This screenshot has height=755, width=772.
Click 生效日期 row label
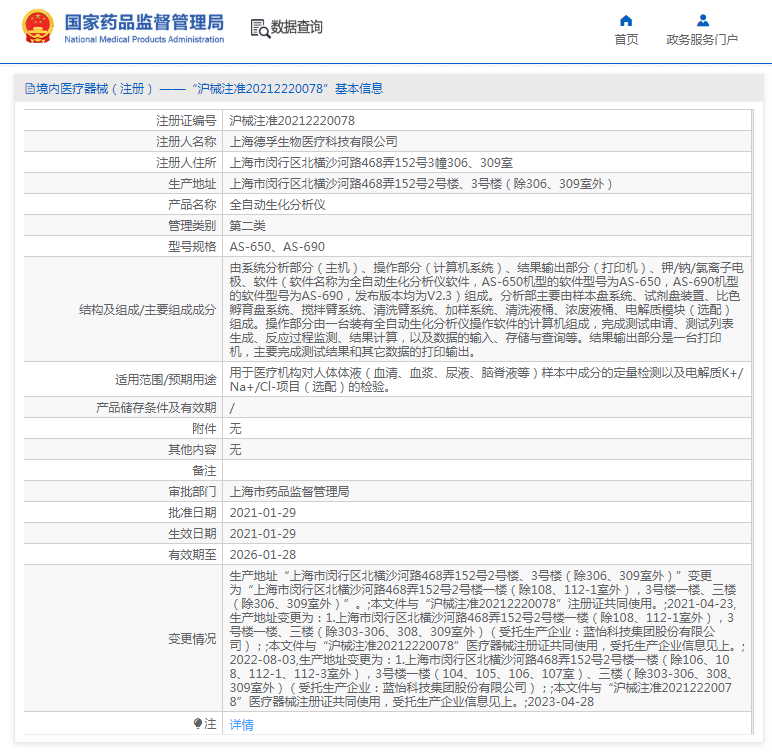pos(193,533)
